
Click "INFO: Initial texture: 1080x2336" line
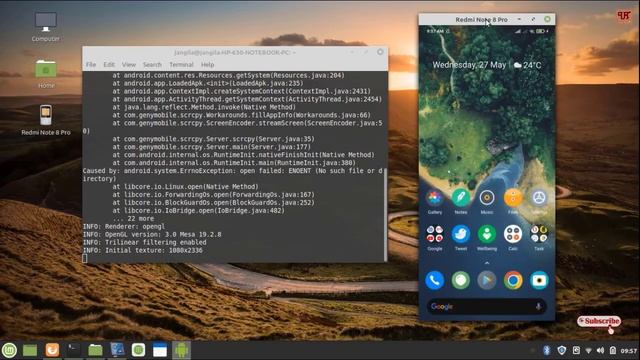142,250
